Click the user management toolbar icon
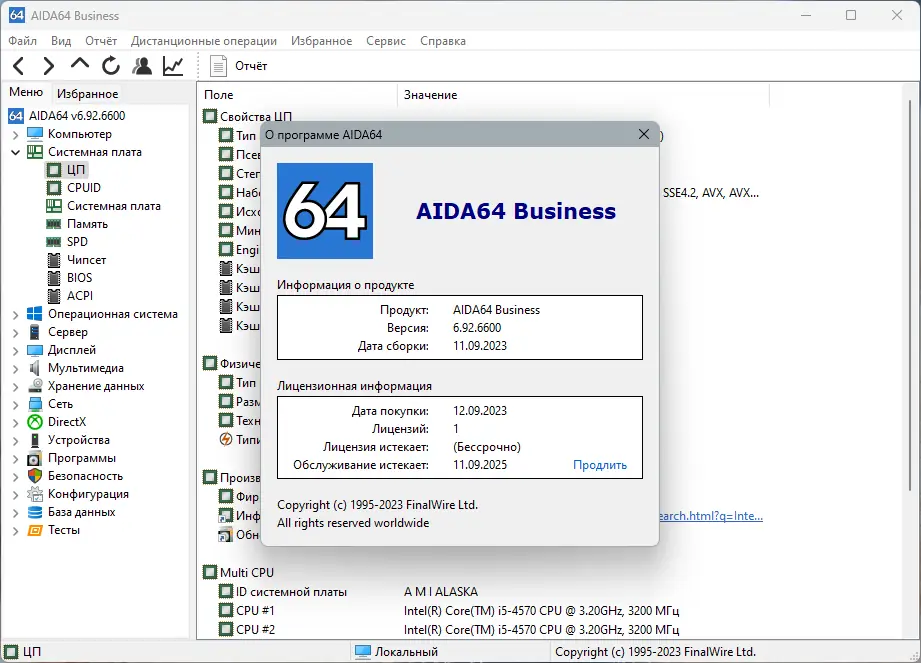Image resolution: width=921 pixels, height=663 pixels. (x=142, y=64)
